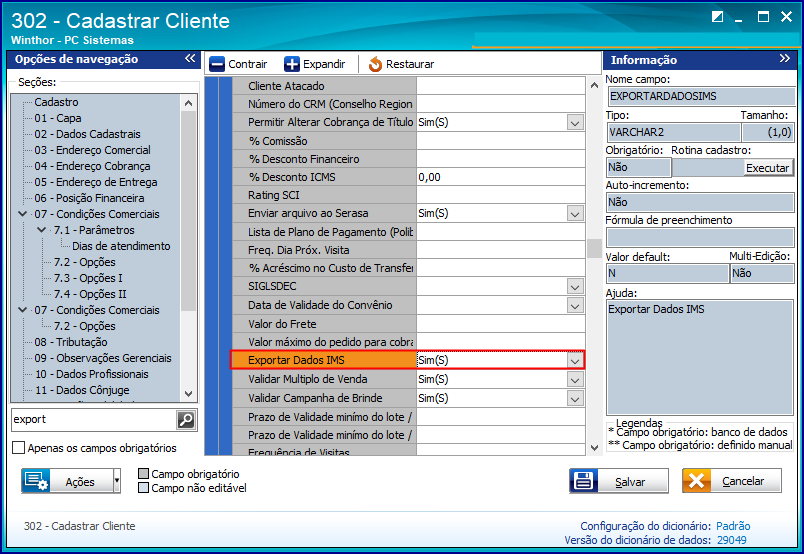
Task: Open Data de Validade do Convênio dropdown
Action: point(575,305)
